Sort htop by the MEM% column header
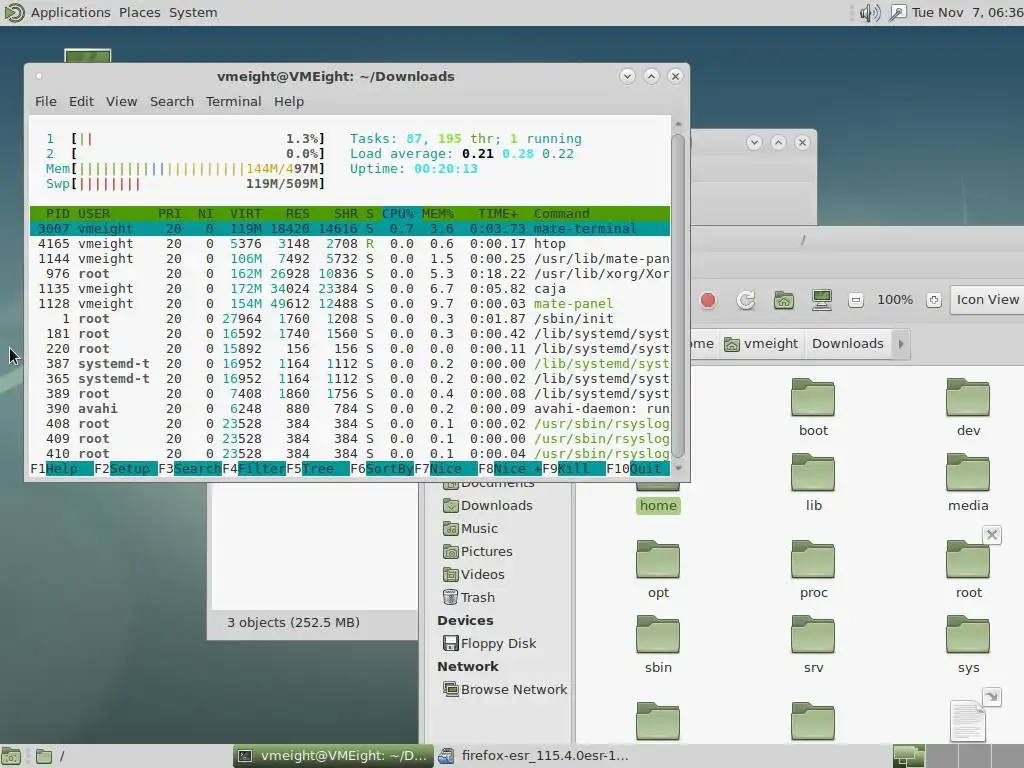 pyautogui.click(x=438, y=214)
